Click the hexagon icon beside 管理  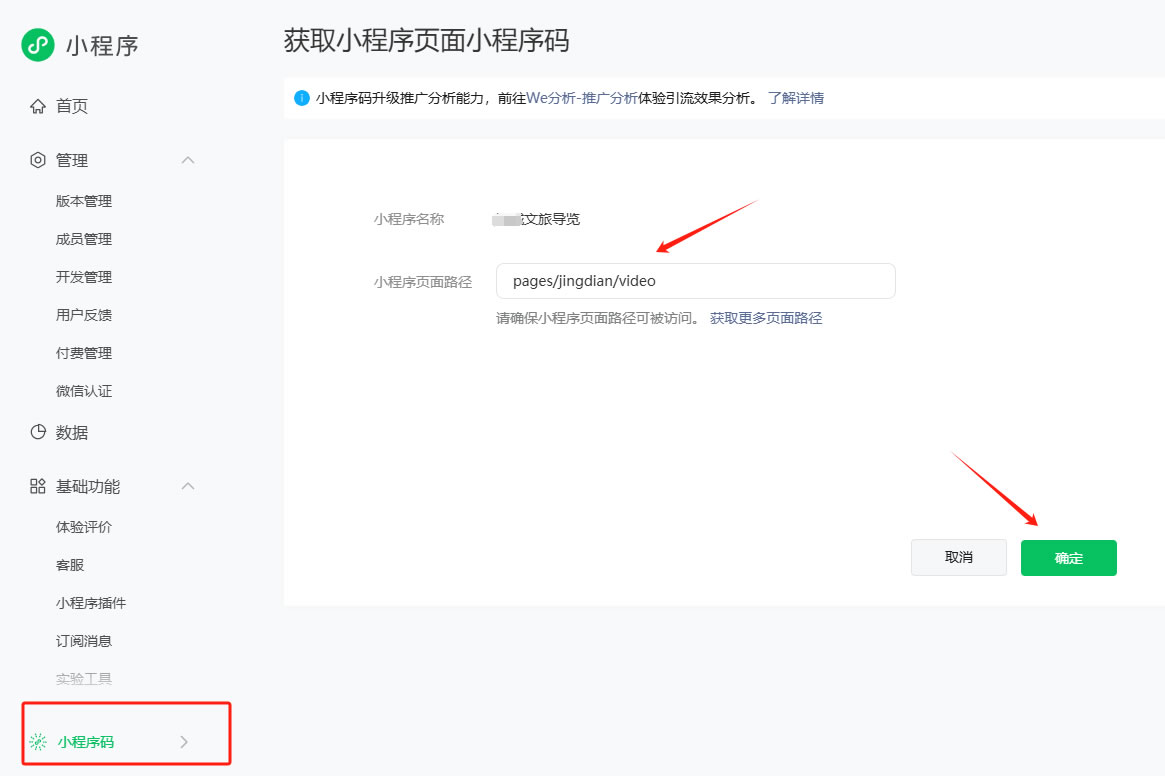tap(38, 160)
